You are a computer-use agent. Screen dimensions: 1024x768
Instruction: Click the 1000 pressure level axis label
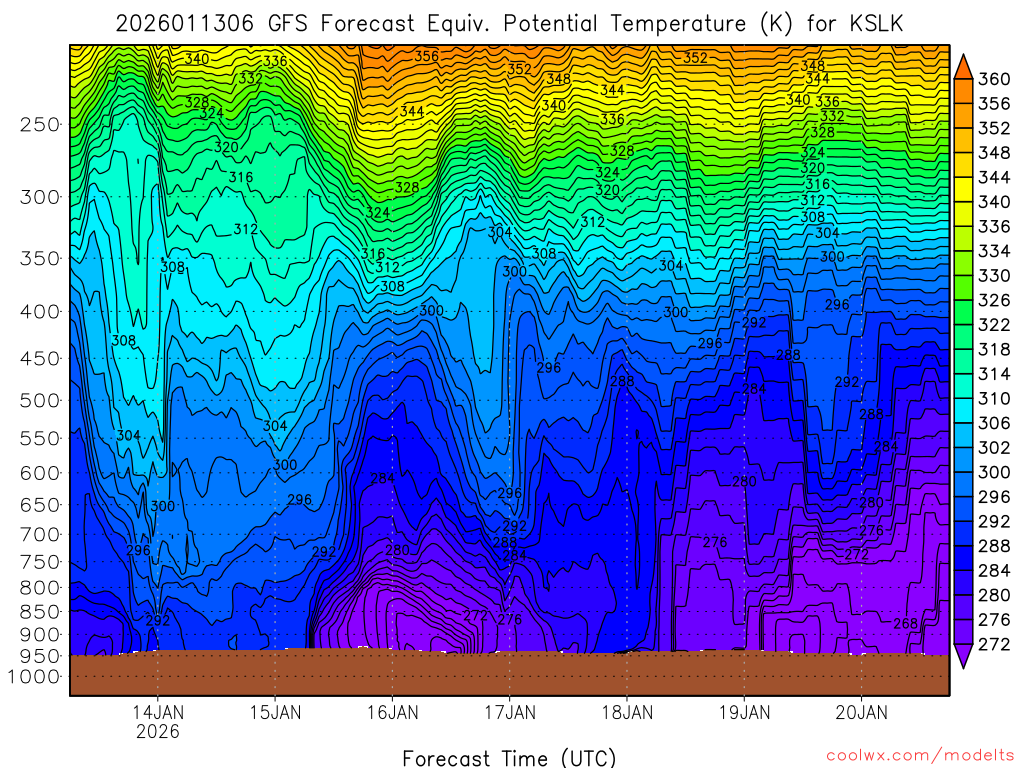click(x=34, y=677)
